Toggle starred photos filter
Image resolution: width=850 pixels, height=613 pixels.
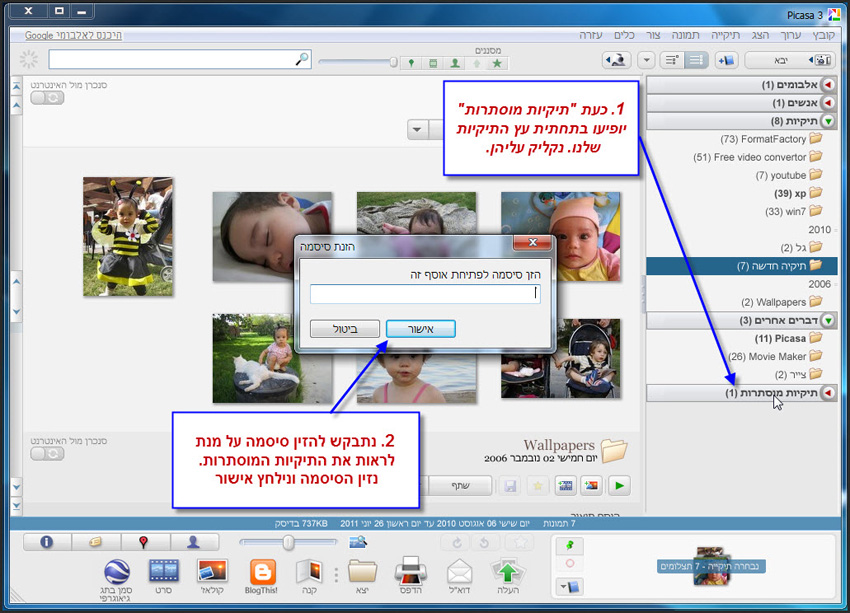497,63
